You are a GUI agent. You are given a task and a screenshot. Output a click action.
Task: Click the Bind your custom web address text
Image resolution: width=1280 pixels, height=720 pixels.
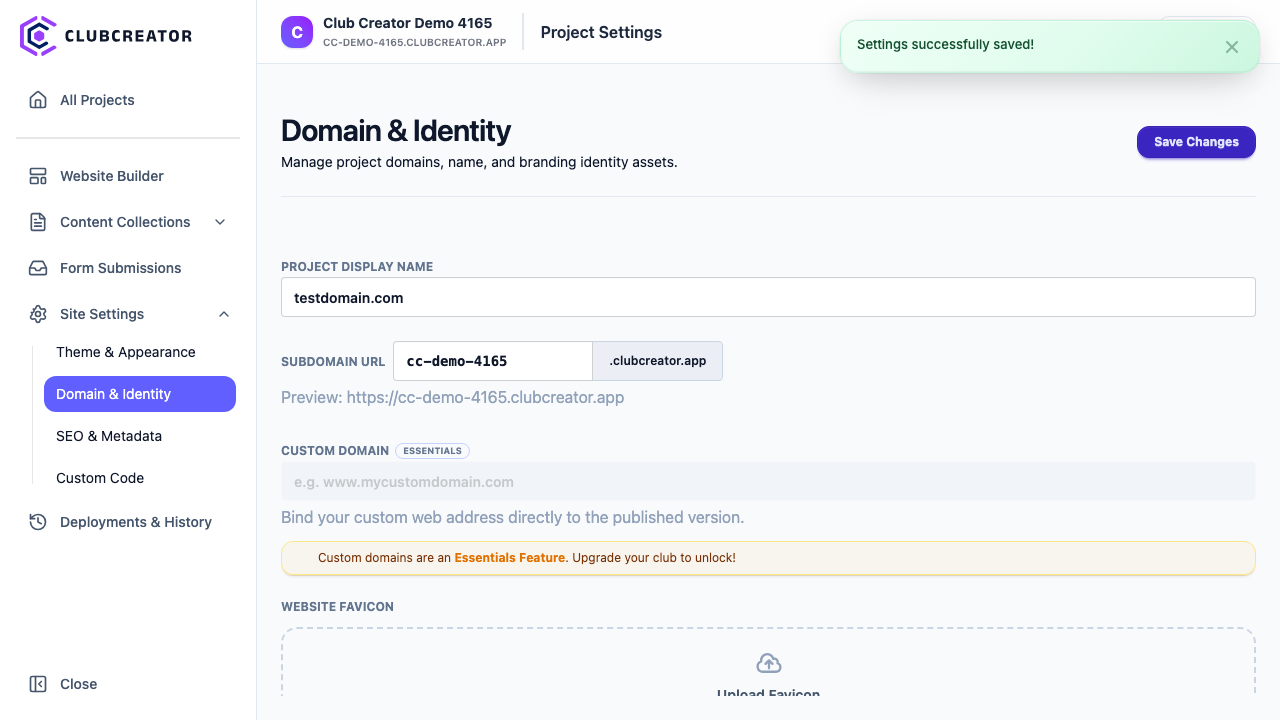pyautogui.click(x=512, y=518)
